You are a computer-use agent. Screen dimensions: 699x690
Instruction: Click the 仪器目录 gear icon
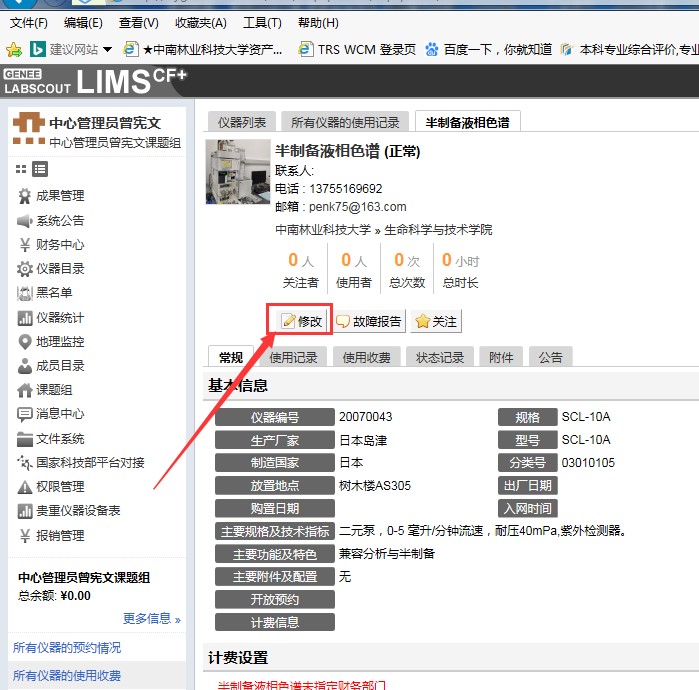point(25,269)
